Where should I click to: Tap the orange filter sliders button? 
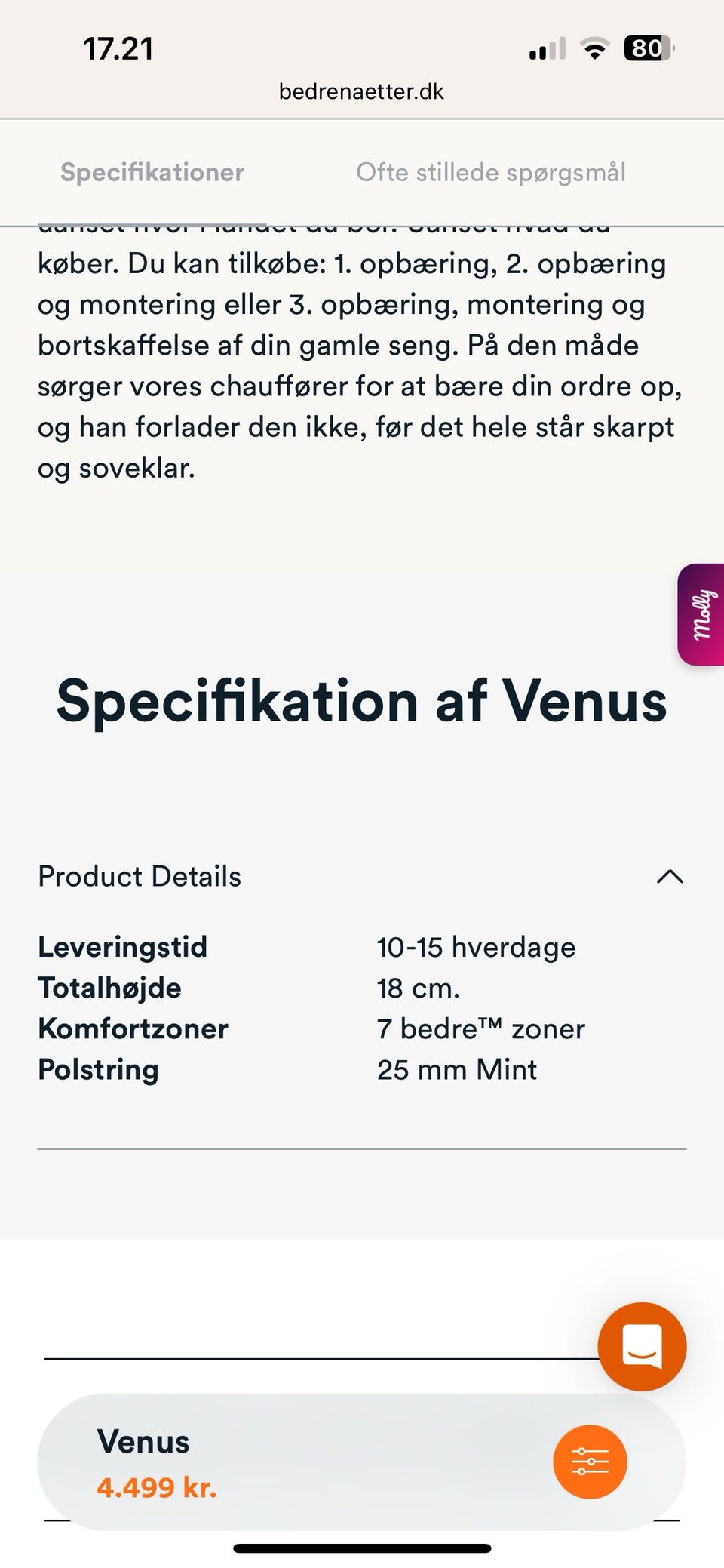click(x=590, y=1462)
